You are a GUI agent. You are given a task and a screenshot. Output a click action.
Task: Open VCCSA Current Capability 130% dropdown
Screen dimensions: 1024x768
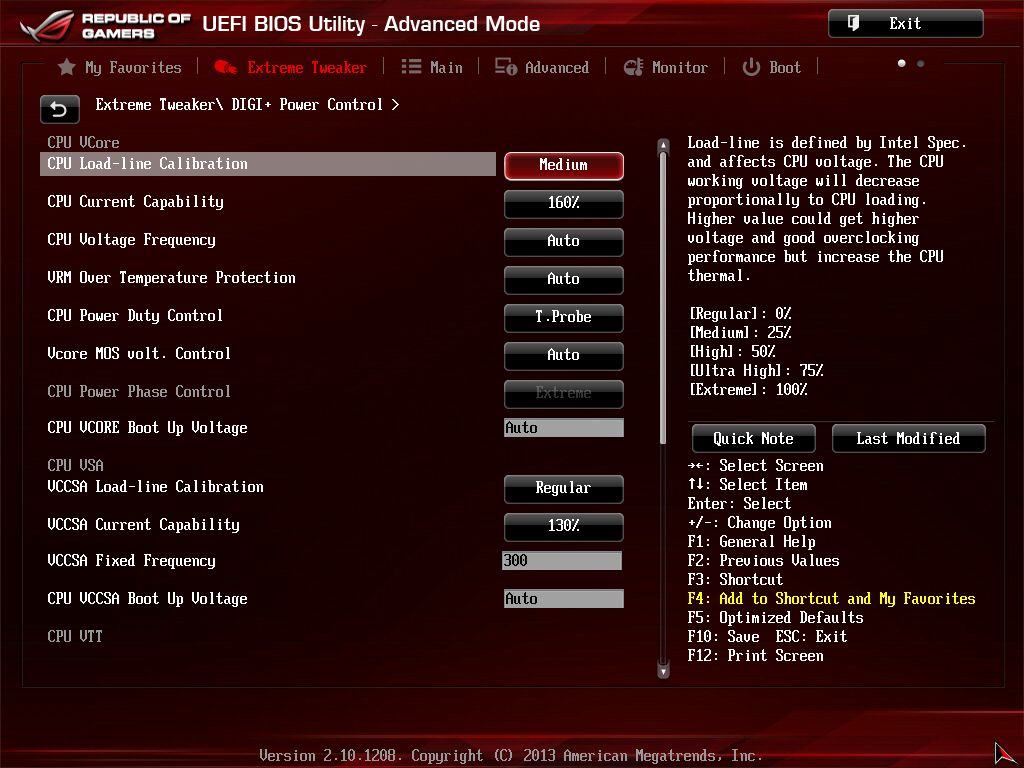tap(564, 526)
